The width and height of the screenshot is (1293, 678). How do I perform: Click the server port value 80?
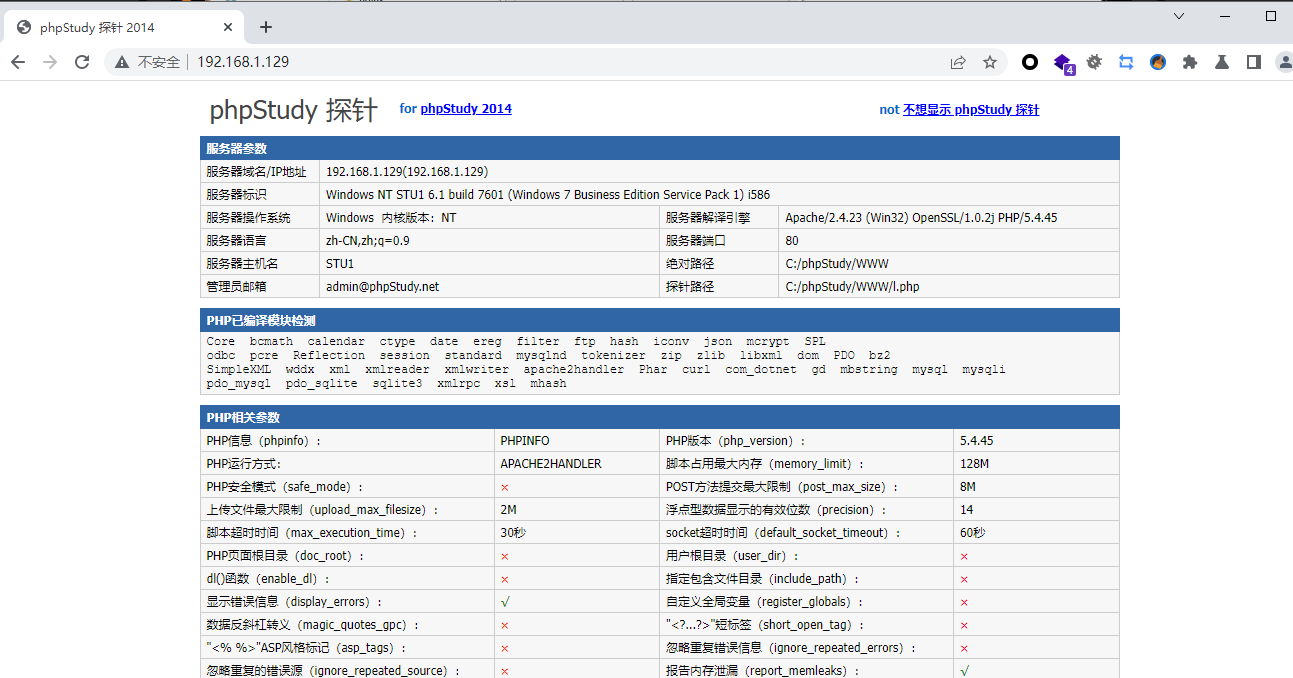click(x=792, y=241)
